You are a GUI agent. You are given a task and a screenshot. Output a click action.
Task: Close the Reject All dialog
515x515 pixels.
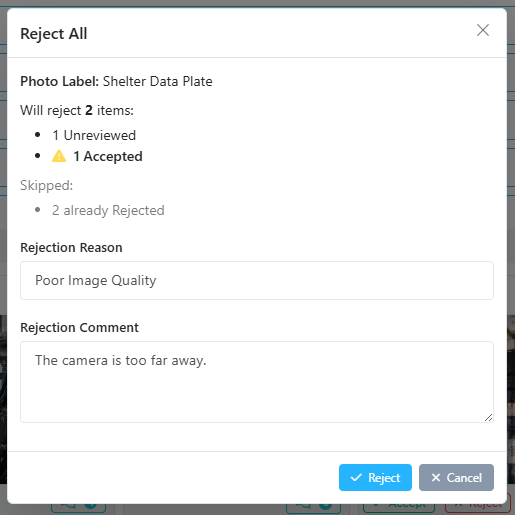(x=483, y=30)
